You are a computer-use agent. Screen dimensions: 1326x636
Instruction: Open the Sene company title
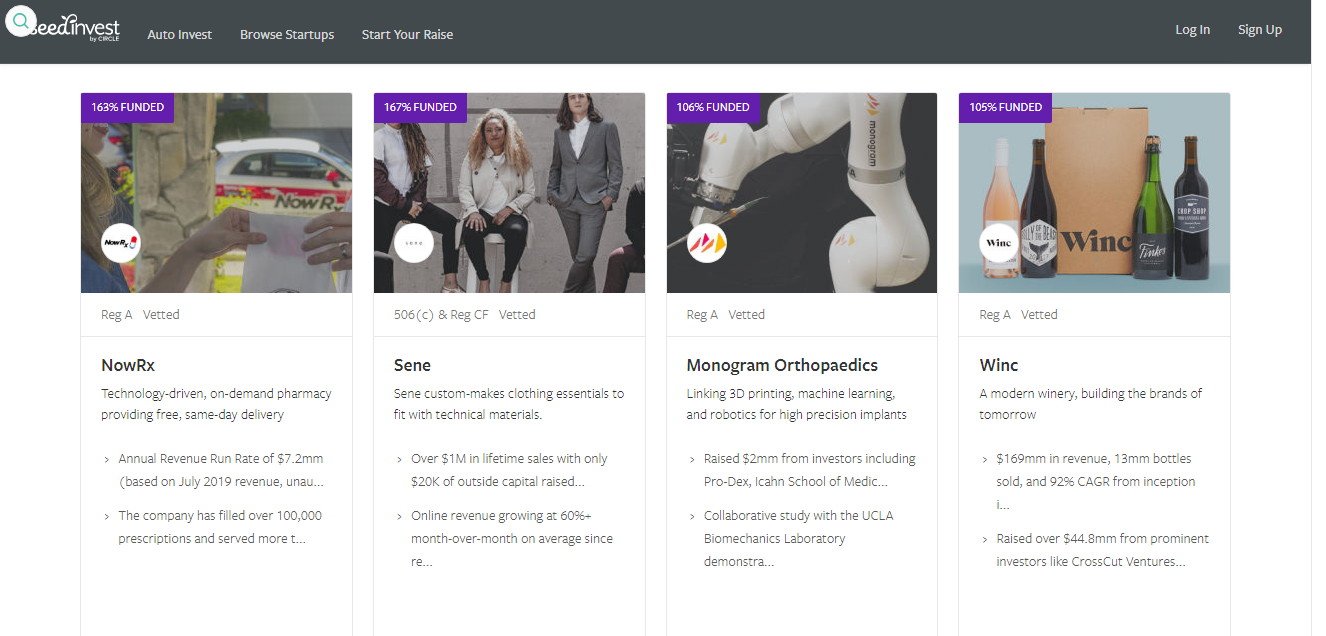tap(412, 365)
